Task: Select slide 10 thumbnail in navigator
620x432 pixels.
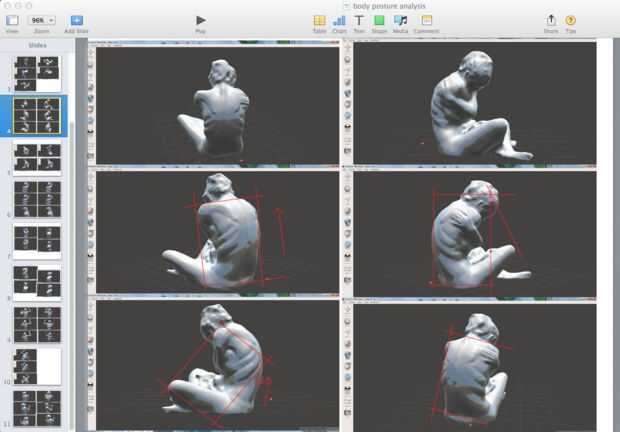Action: tap(38, 367)
